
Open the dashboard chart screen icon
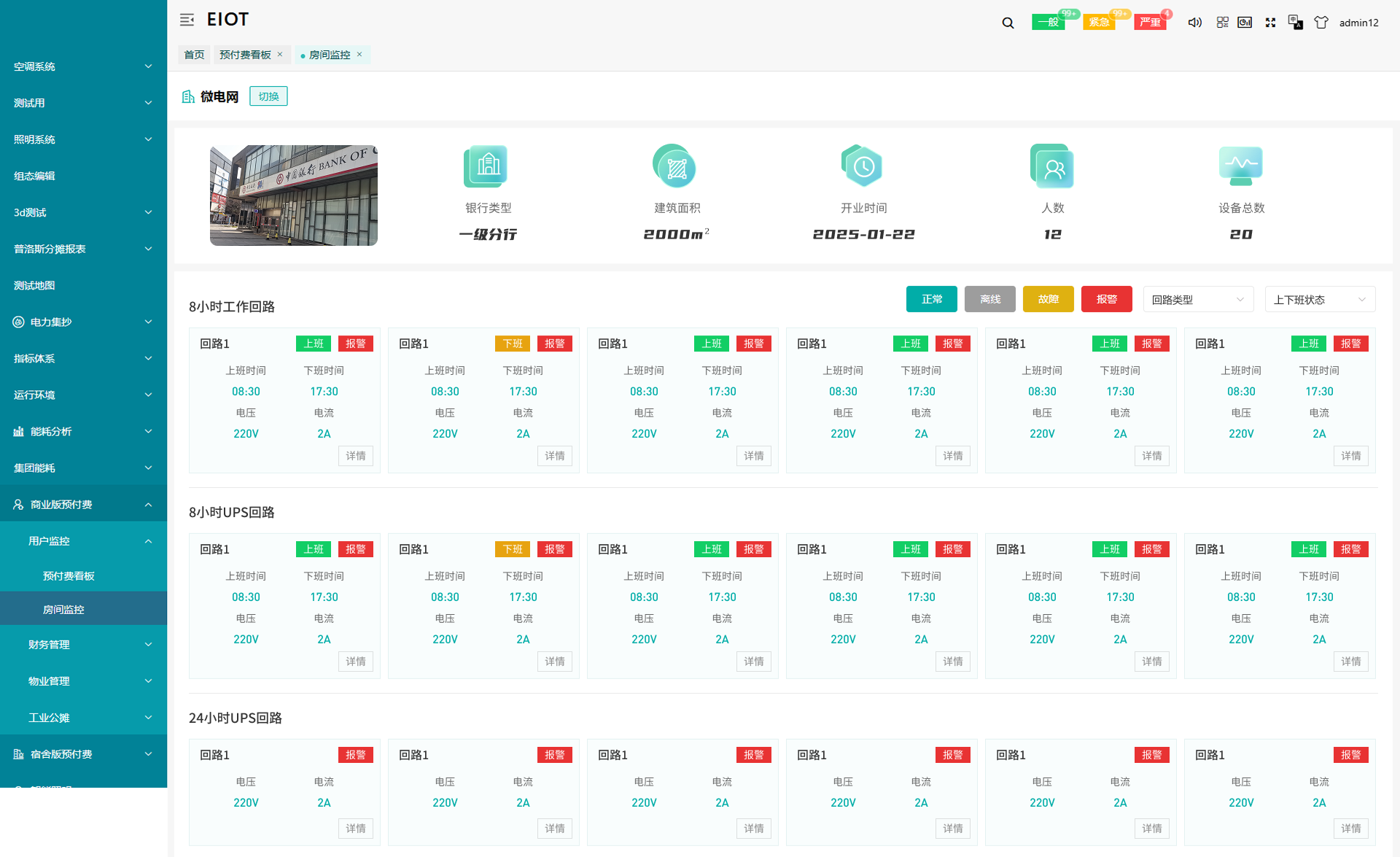tap(1245, 23)
